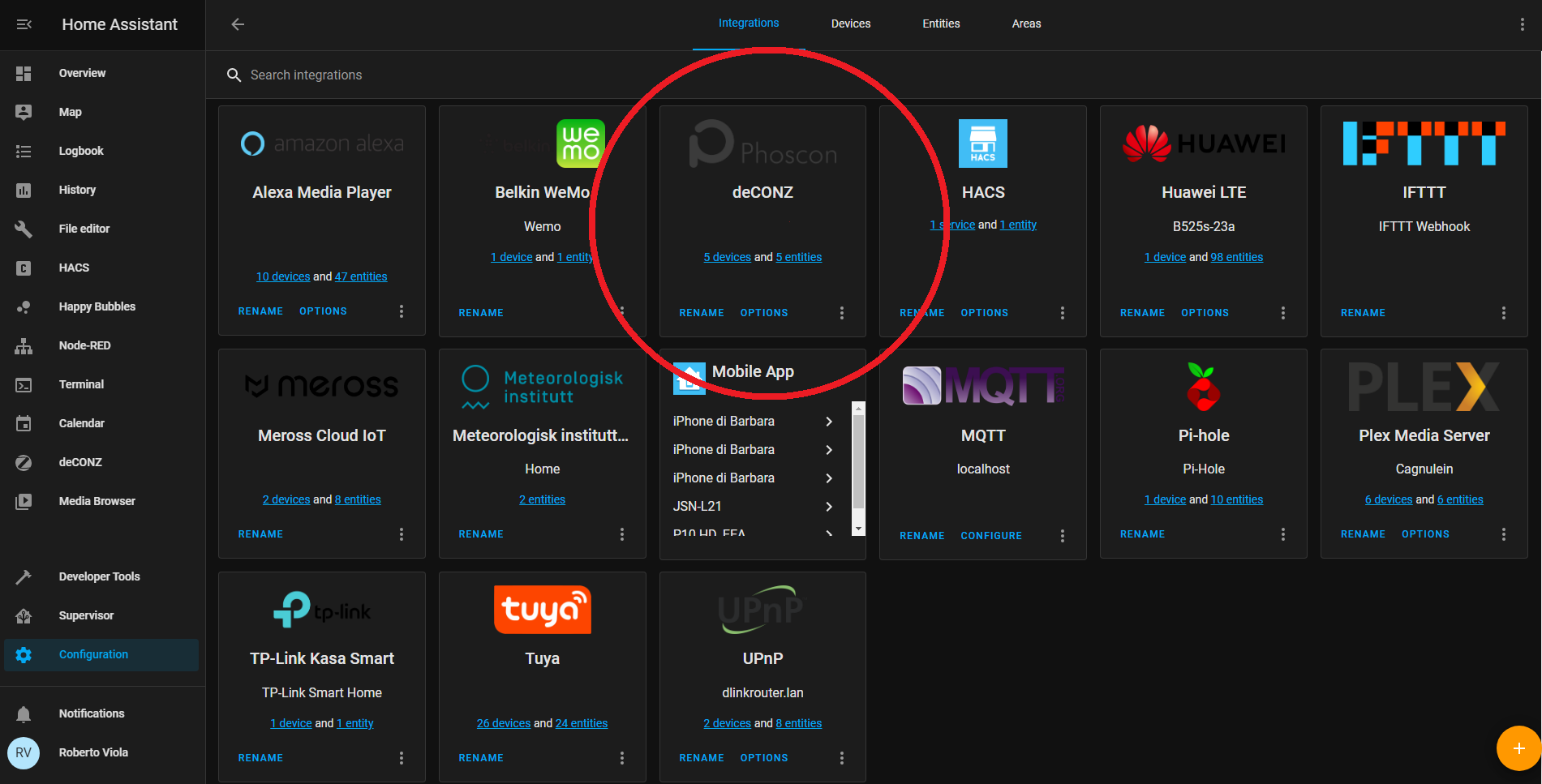Open the HACS sidebar icon

point(24,268)
